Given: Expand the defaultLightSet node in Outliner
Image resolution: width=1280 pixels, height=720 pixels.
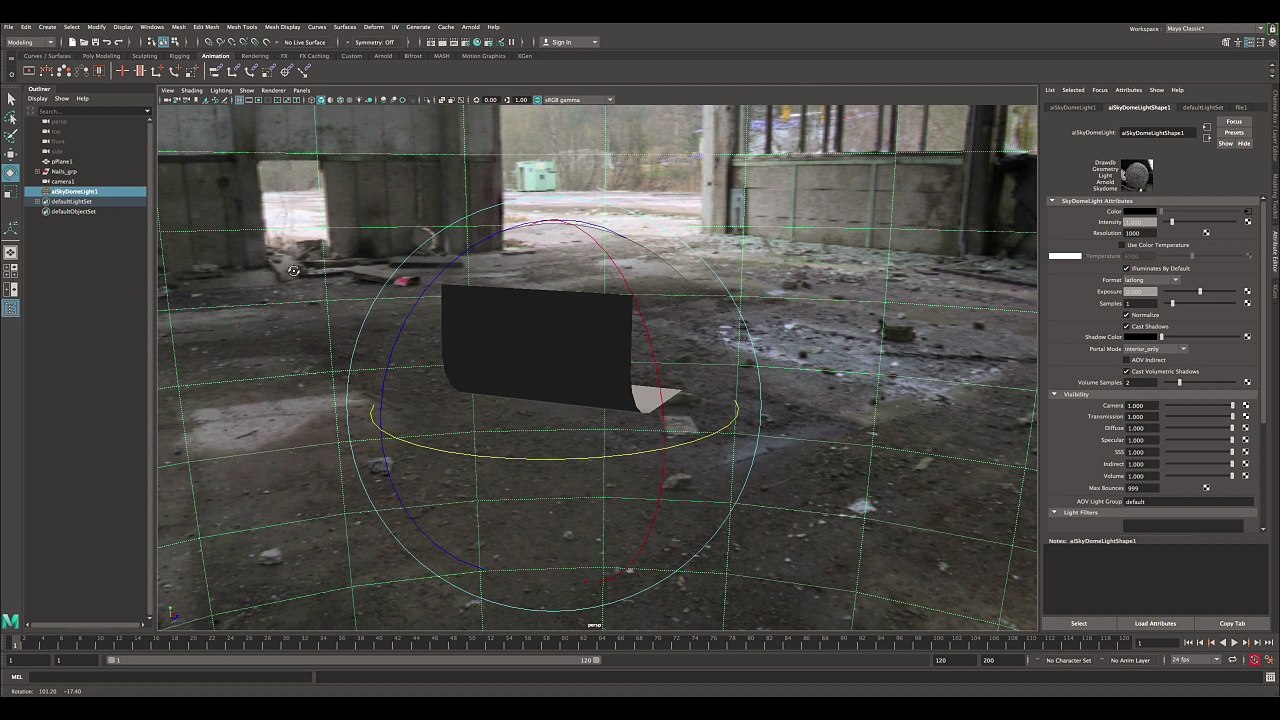Looking at the screenshot, I should click(x=37, y=201).
